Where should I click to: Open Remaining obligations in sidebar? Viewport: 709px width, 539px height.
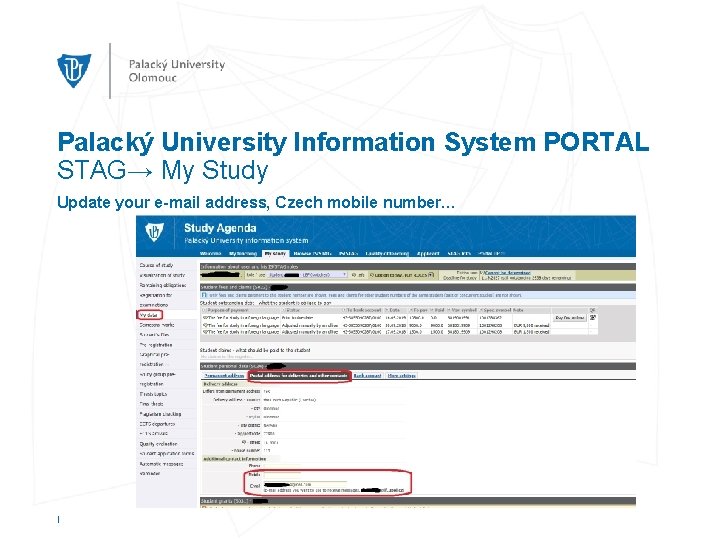point(163,285)
